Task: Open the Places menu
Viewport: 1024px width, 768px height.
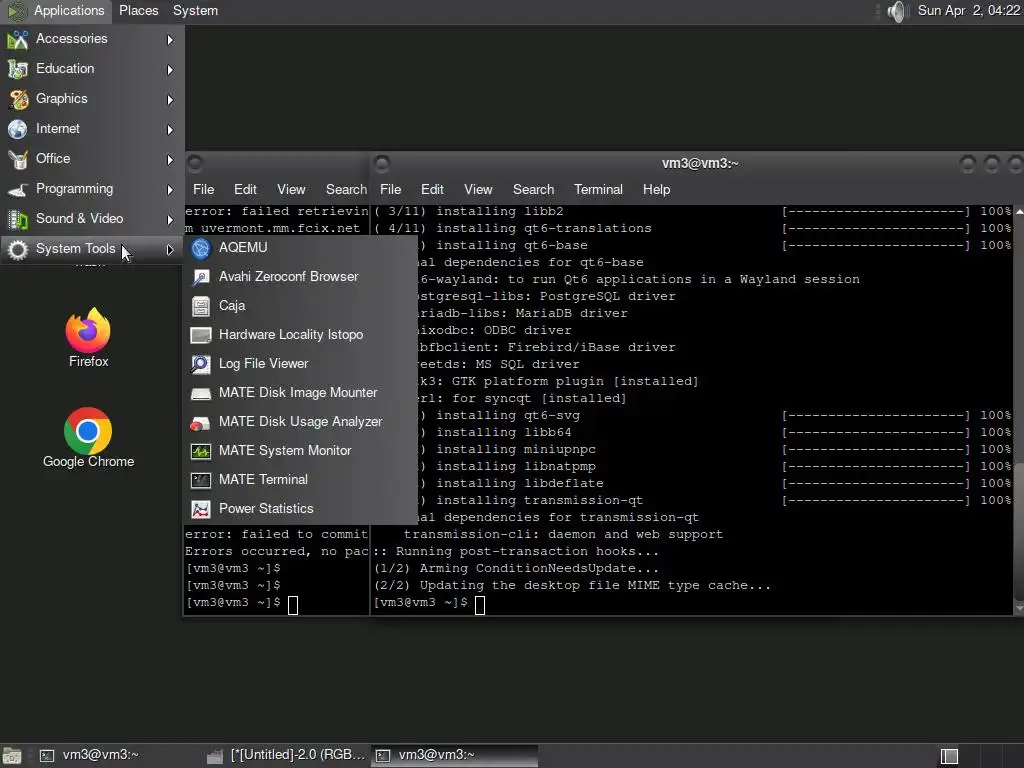Action: (138, 10)
